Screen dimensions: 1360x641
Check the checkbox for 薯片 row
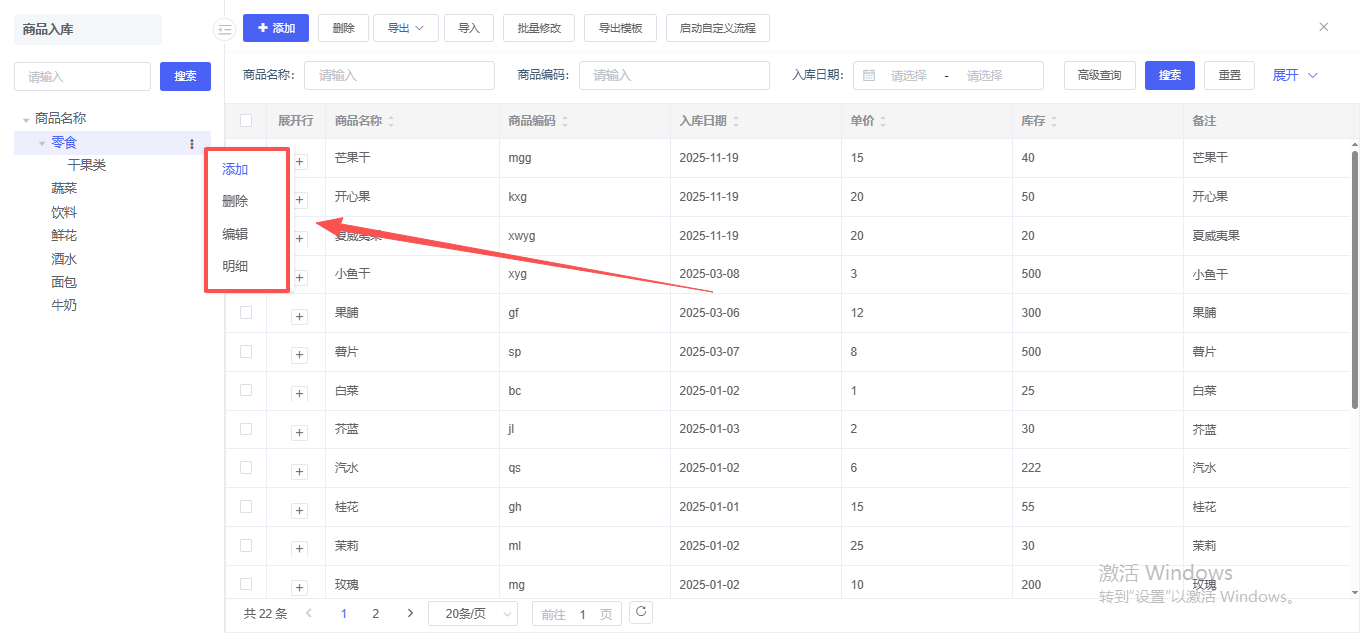pos(246,351)
